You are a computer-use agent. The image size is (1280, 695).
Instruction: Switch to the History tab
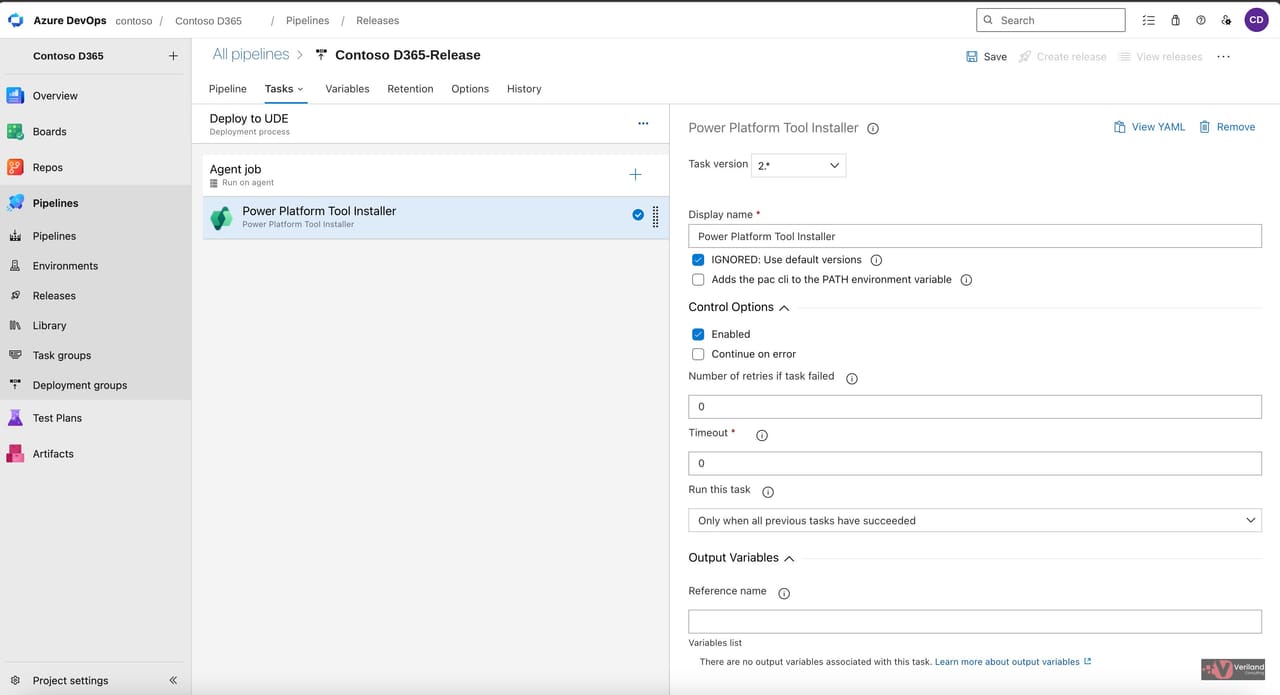tap(524, 89)
